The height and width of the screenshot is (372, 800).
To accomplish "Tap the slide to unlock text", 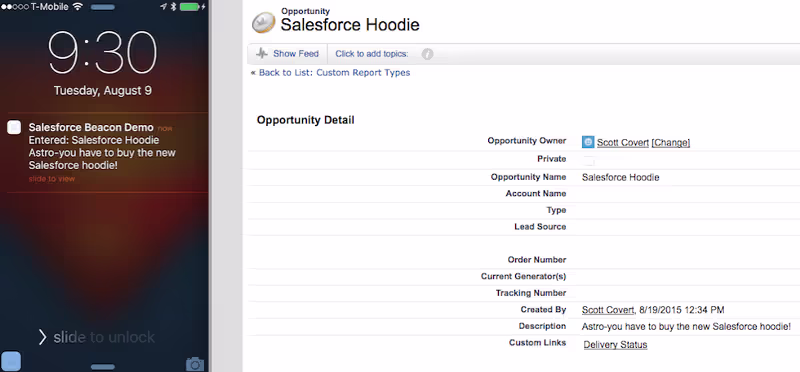I will coord(104,337).
